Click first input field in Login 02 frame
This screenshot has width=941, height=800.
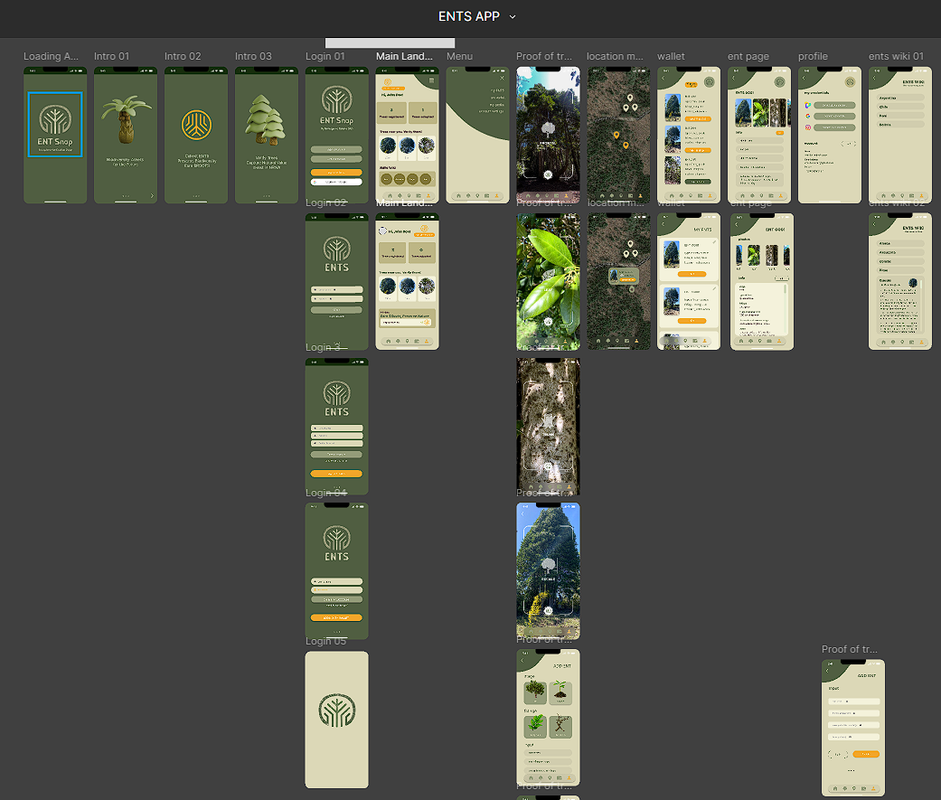point(336,289)
